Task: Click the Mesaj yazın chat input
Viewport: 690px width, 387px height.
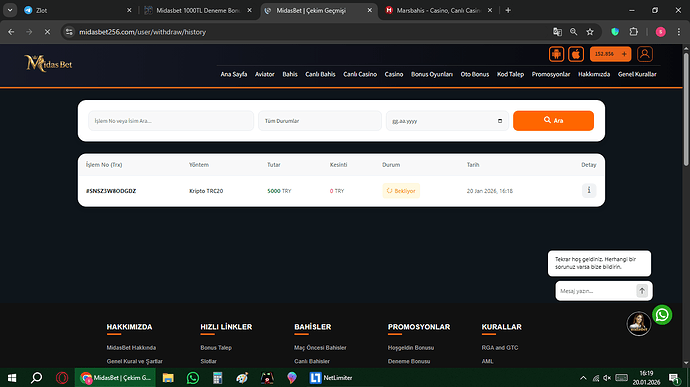Action: pyautogui.click(x=596, y=291)
